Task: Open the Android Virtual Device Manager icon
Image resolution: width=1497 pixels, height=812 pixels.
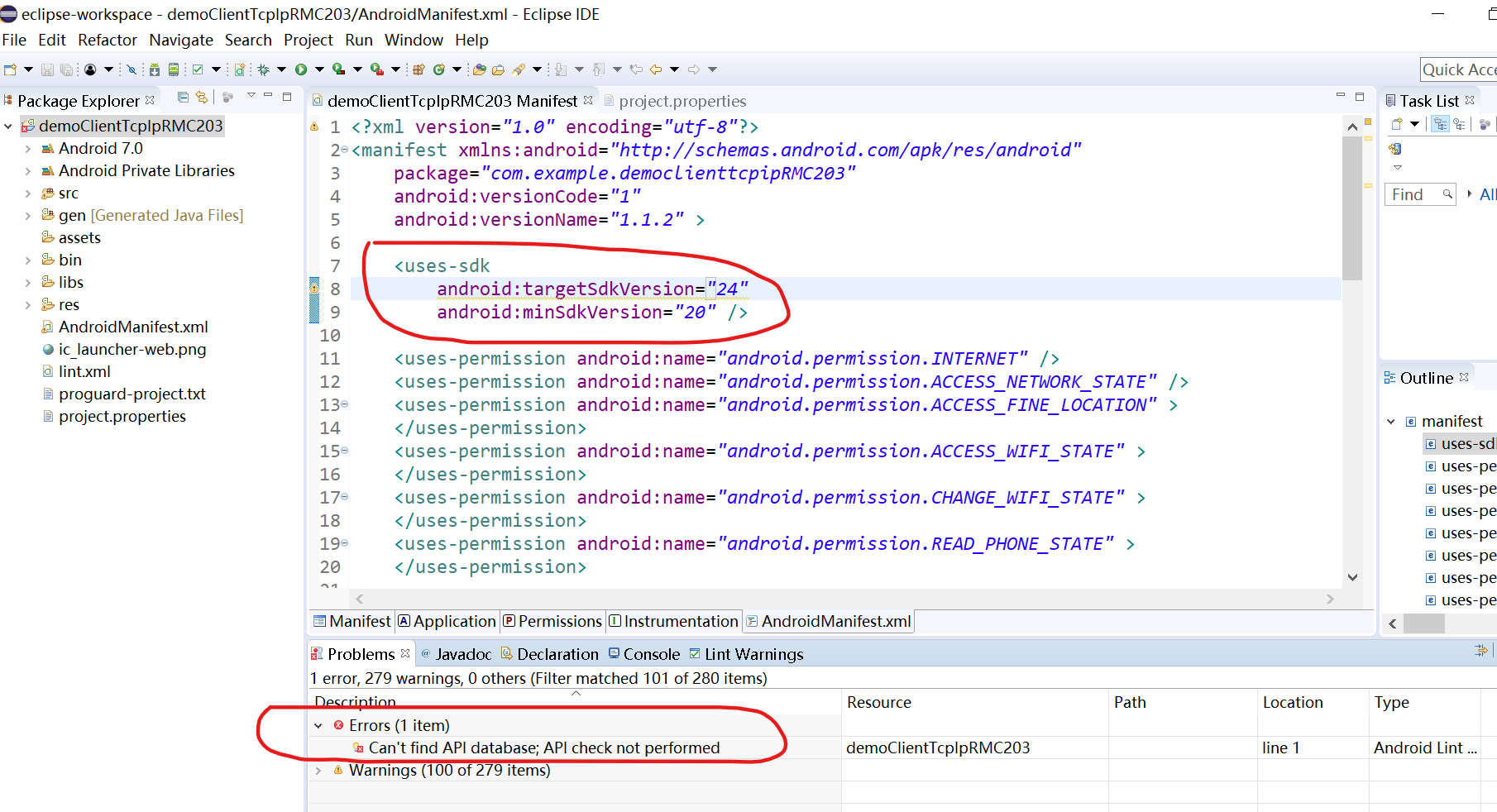Action: click(174, 69)
